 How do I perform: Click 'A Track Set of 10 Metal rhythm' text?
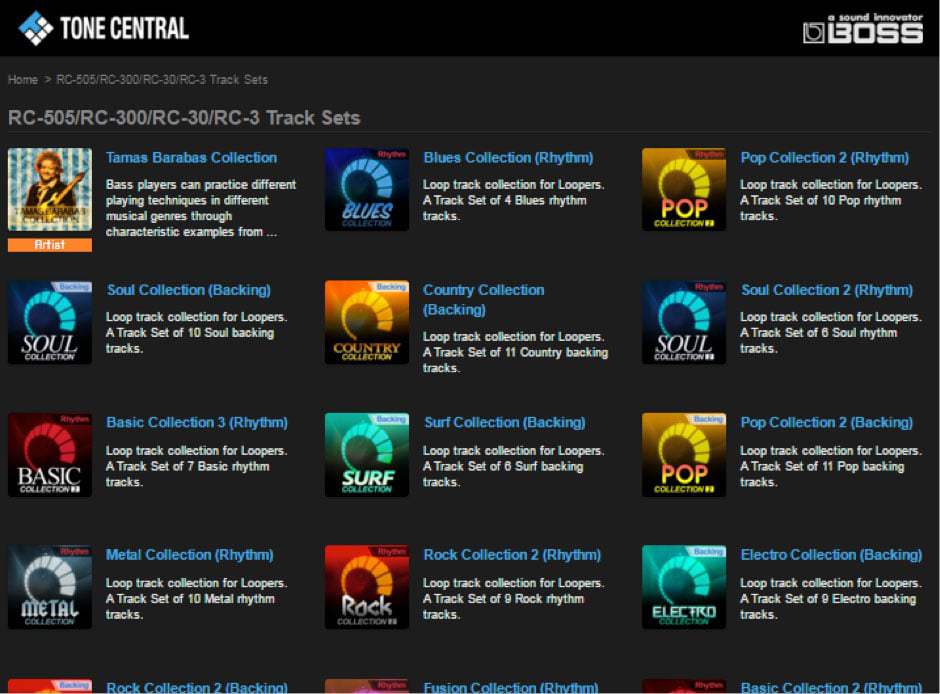pos(190,599)
